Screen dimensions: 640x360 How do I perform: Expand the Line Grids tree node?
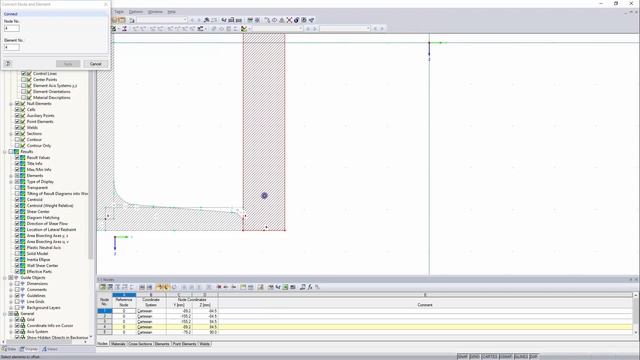[11, 302]
